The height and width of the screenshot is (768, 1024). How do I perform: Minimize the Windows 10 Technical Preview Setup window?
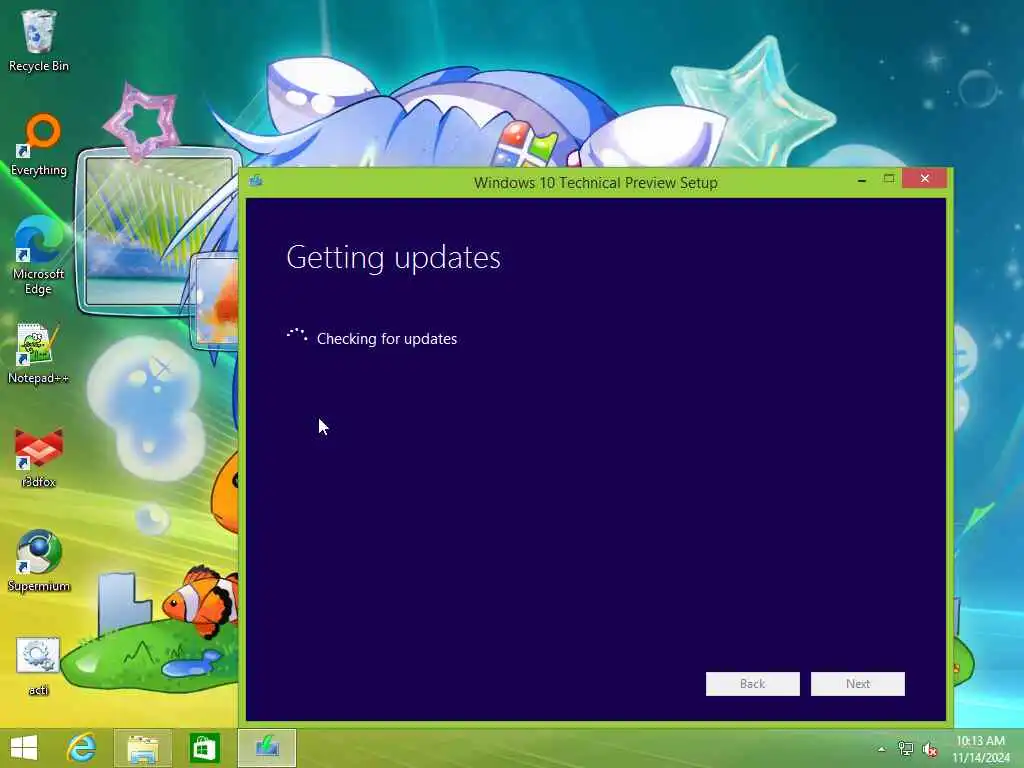click(x=862, y=179)
